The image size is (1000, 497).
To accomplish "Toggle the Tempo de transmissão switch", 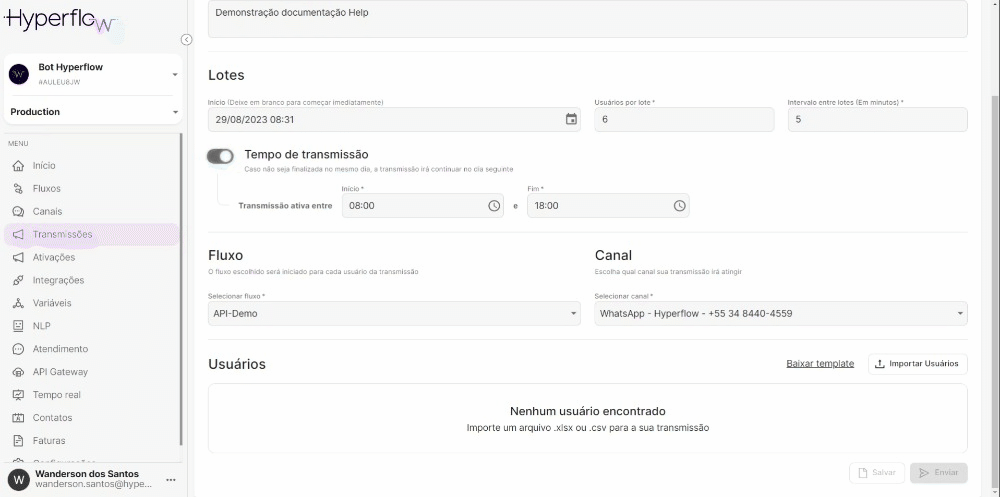I will [220, 156].
